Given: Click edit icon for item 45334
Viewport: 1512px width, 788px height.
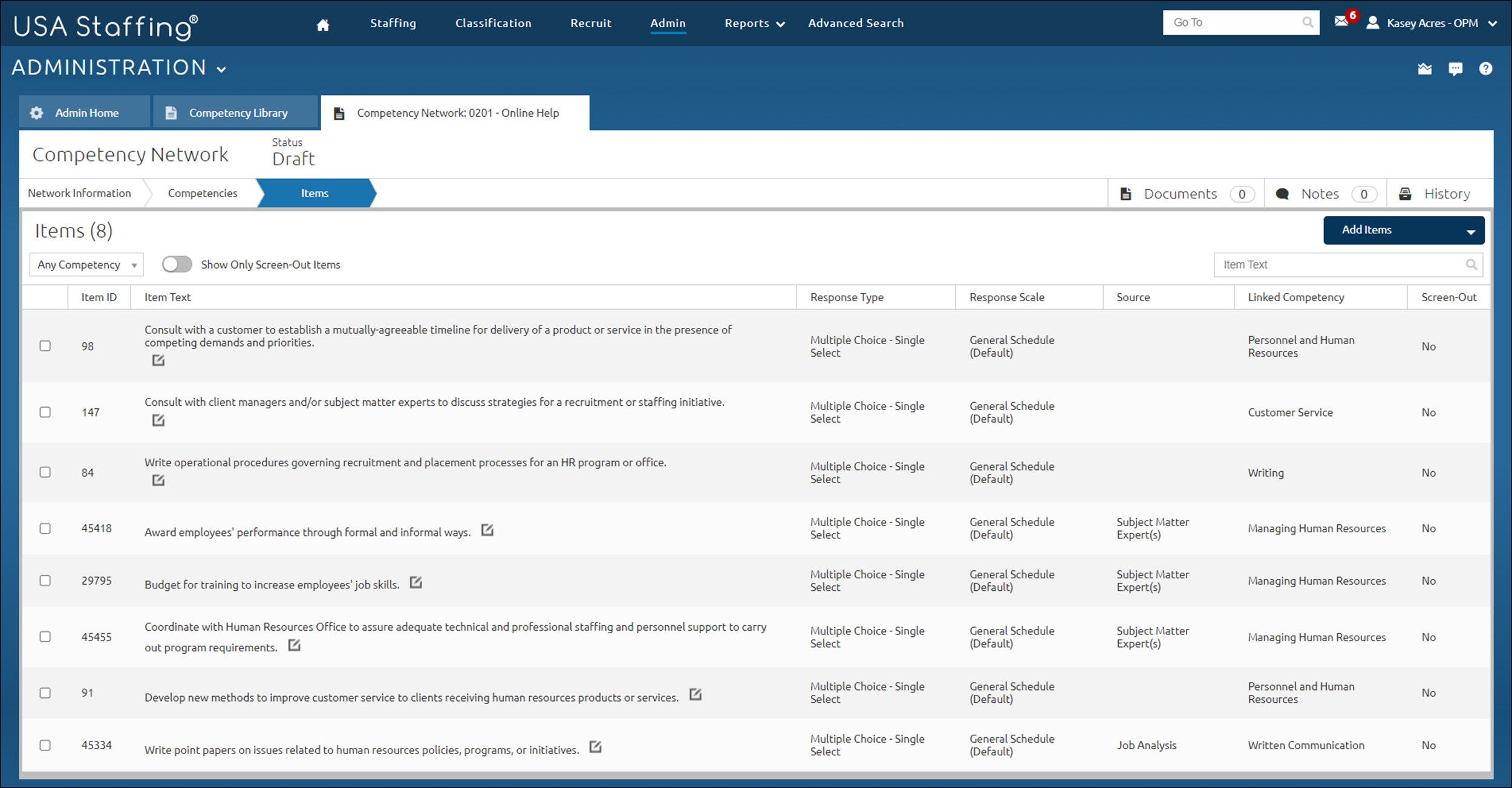Looking at the screenshot, I should click(x=596, y=747).
